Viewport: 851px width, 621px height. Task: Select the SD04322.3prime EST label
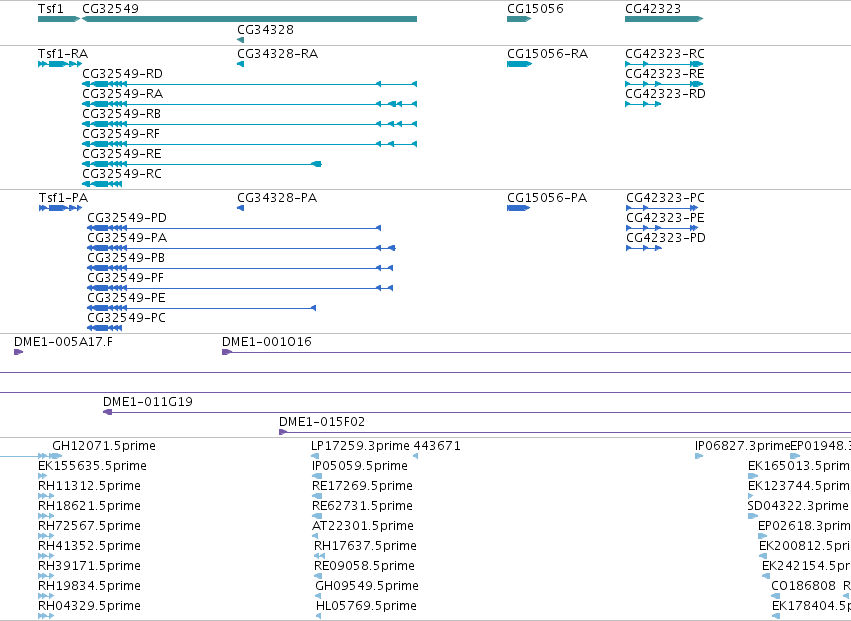click(x=798, y=506)
